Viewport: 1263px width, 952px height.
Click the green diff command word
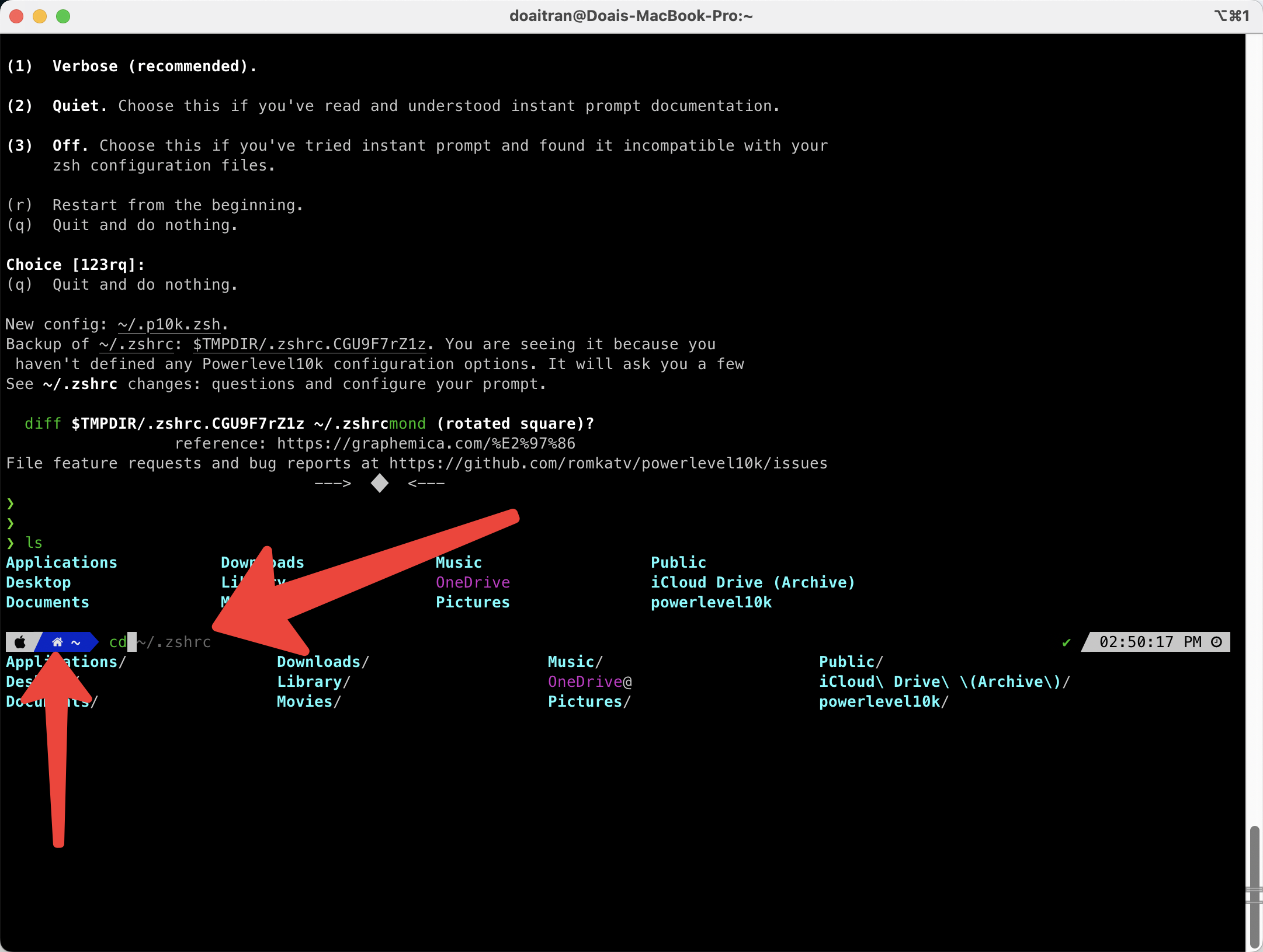pos(43,423)
